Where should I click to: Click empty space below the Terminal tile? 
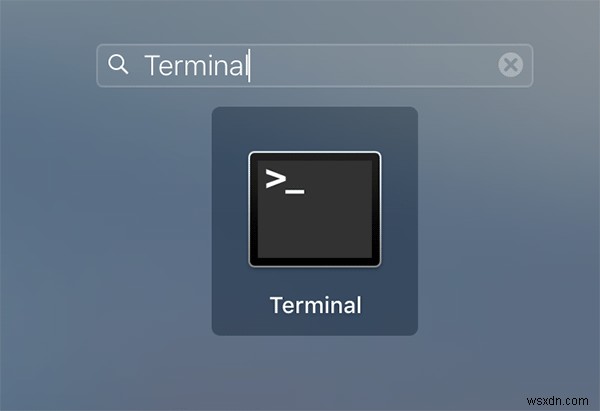tap(315, 371)
